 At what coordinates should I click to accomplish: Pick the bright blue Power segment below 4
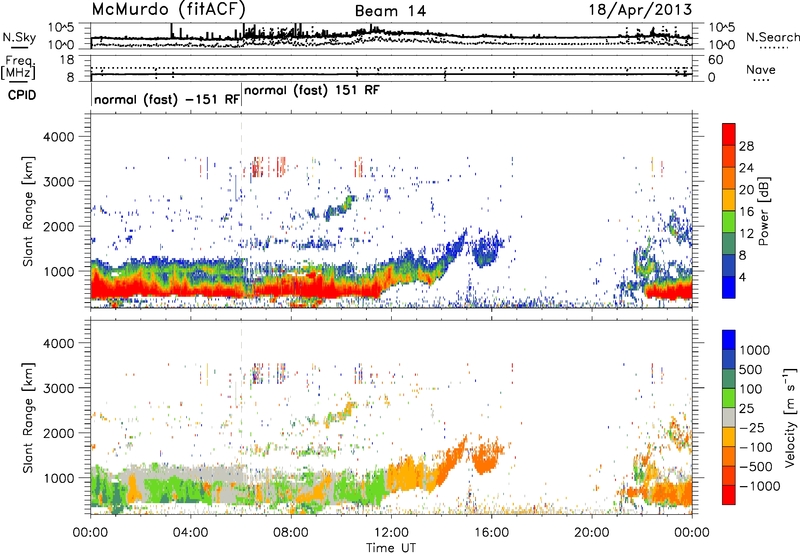point(729,287)
